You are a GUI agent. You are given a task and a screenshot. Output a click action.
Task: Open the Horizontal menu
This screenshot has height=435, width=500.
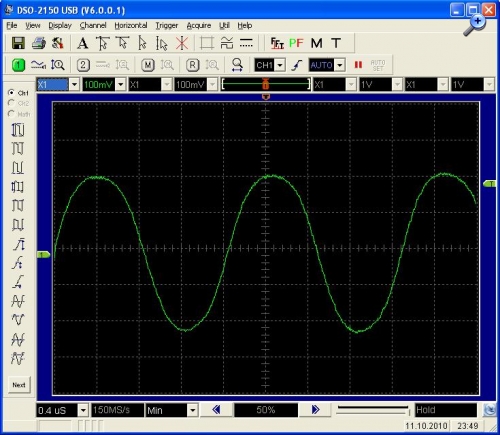pyautogui.click(x=131, y=26)
